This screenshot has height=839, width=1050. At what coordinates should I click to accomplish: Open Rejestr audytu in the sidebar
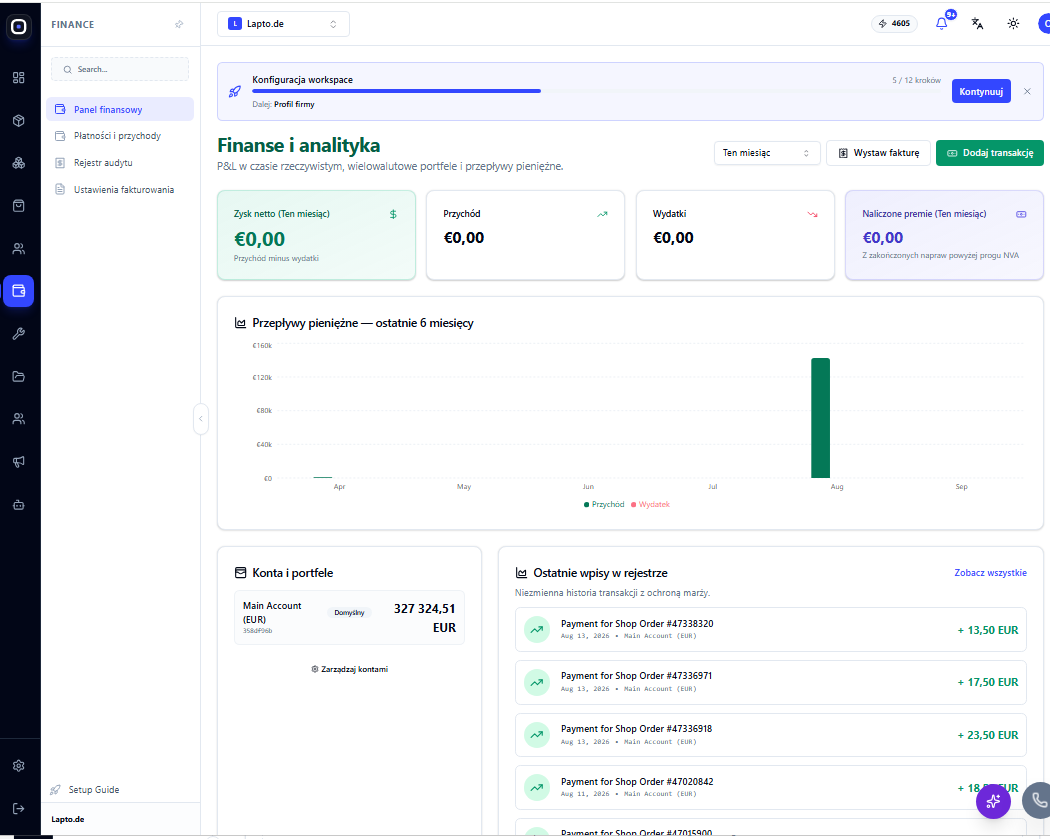point(120,163)
